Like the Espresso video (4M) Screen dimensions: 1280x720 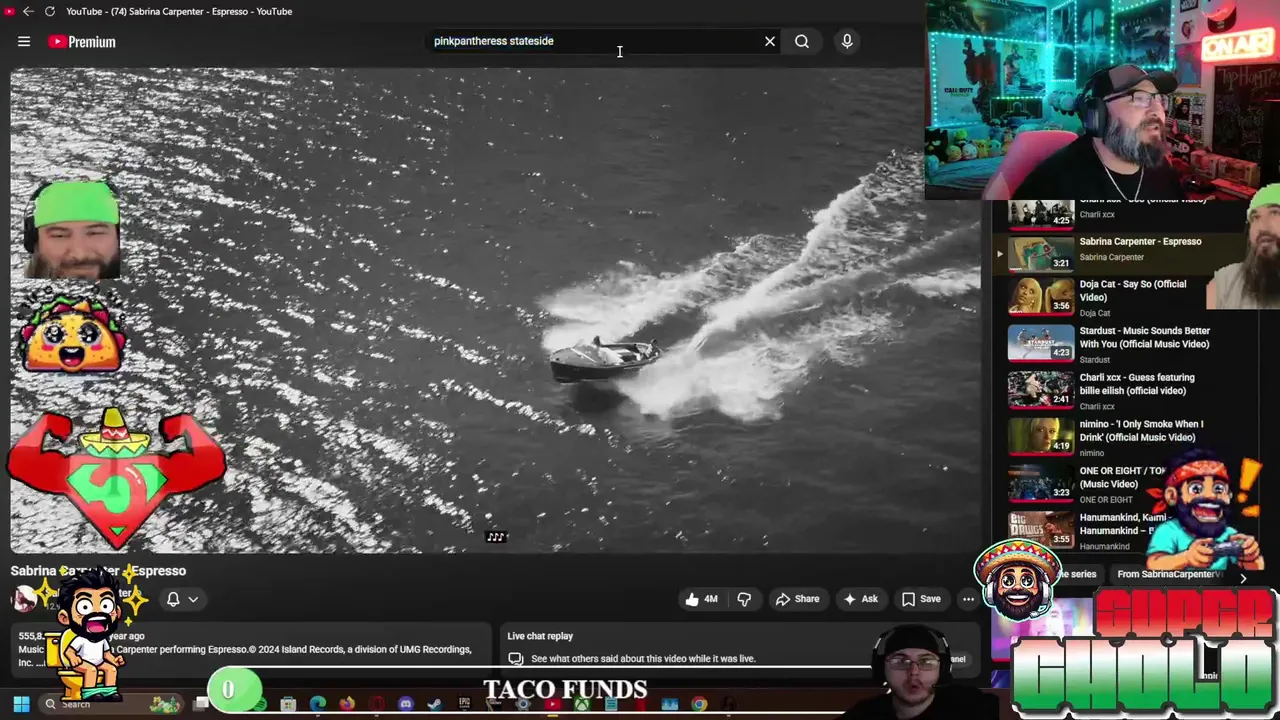coord(702,599)
